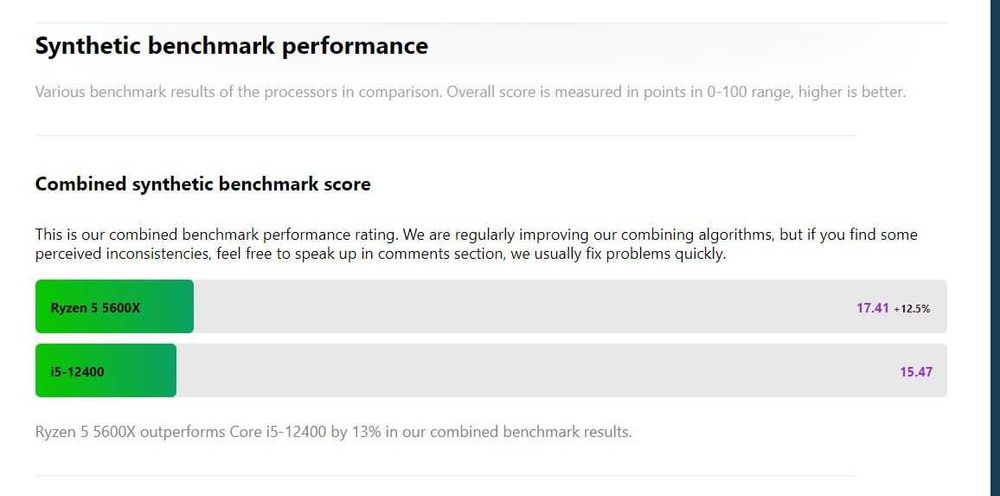This screenshot has height=496, width=1000.
Task: Click the i5-12400 label text
Action: (77, 371)
